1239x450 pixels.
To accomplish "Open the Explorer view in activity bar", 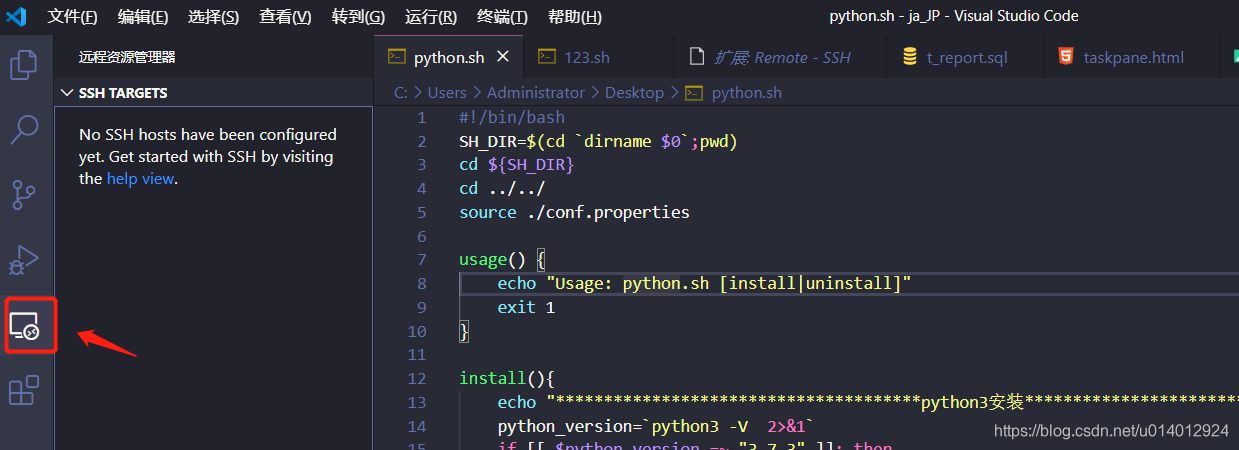I will tap(24, 65).
